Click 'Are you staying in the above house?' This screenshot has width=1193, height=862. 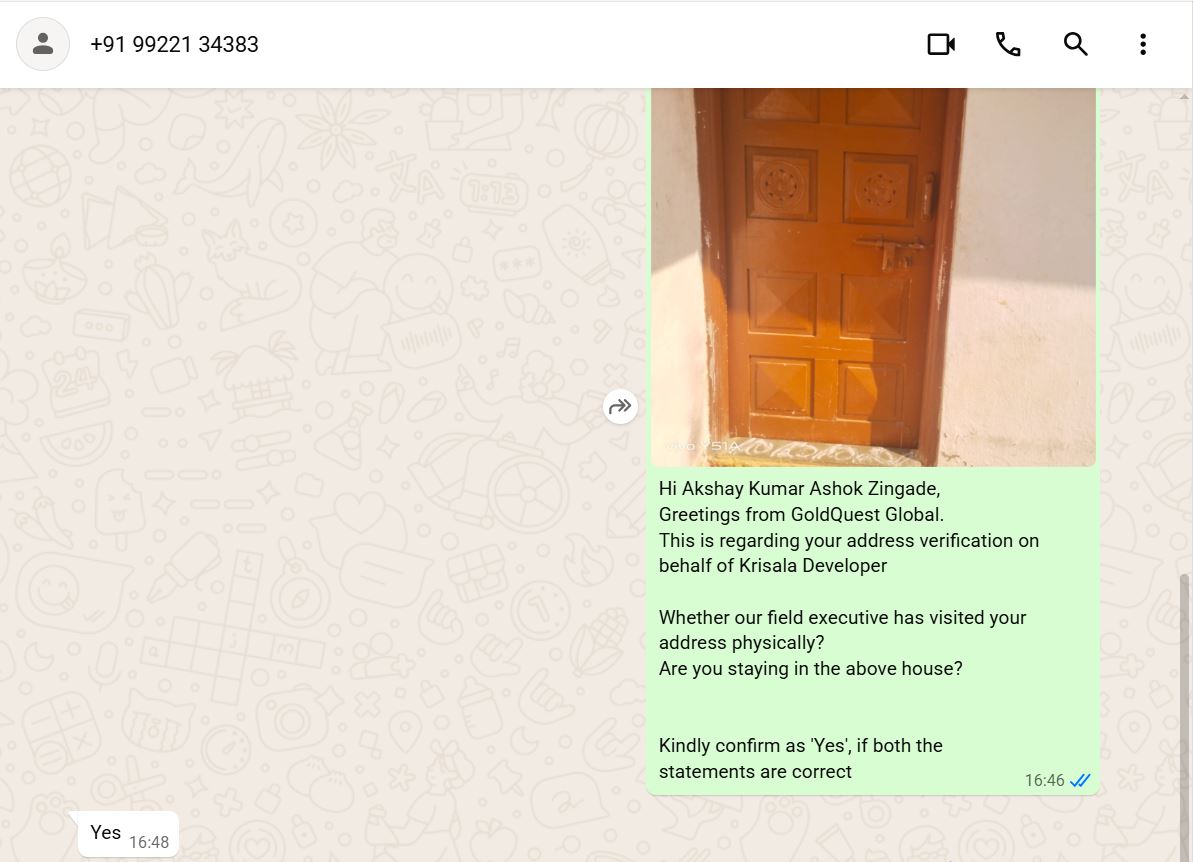(x=810, y=668)
